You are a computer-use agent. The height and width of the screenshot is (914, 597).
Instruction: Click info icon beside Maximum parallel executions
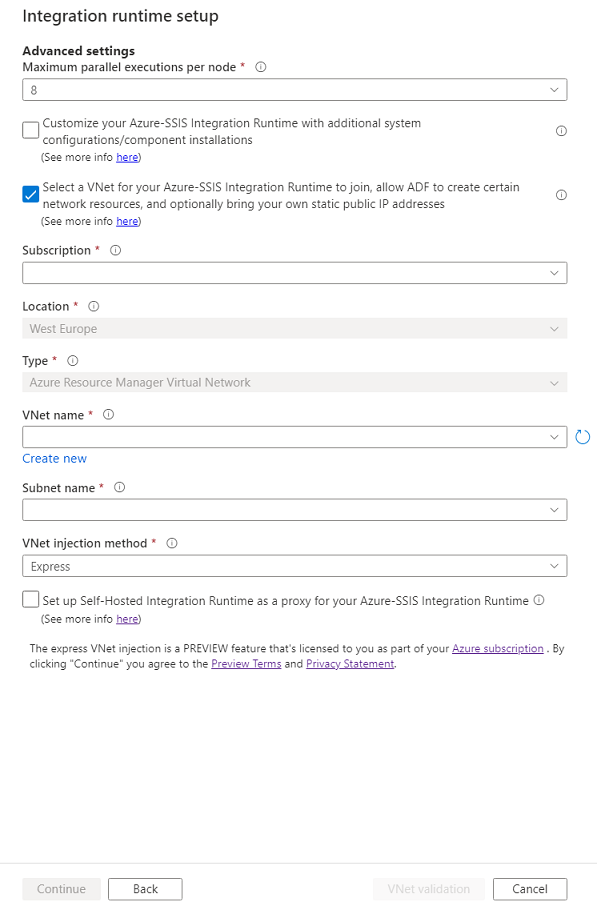pyautogui.click(x=261, y=67)
